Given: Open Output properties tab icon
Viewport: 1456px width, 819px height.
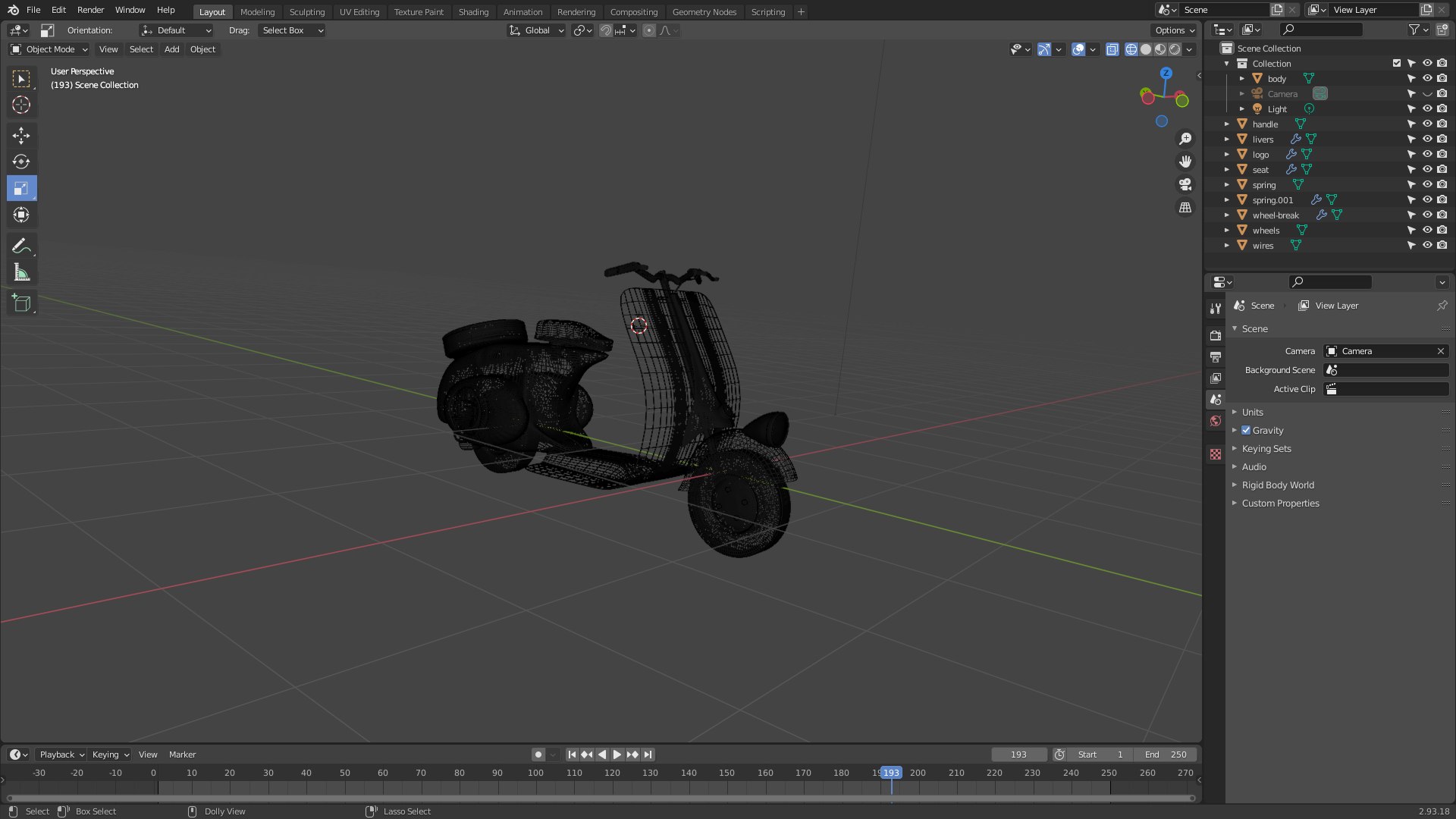Looking at the screenshot, I should (x=1216, y=356).
